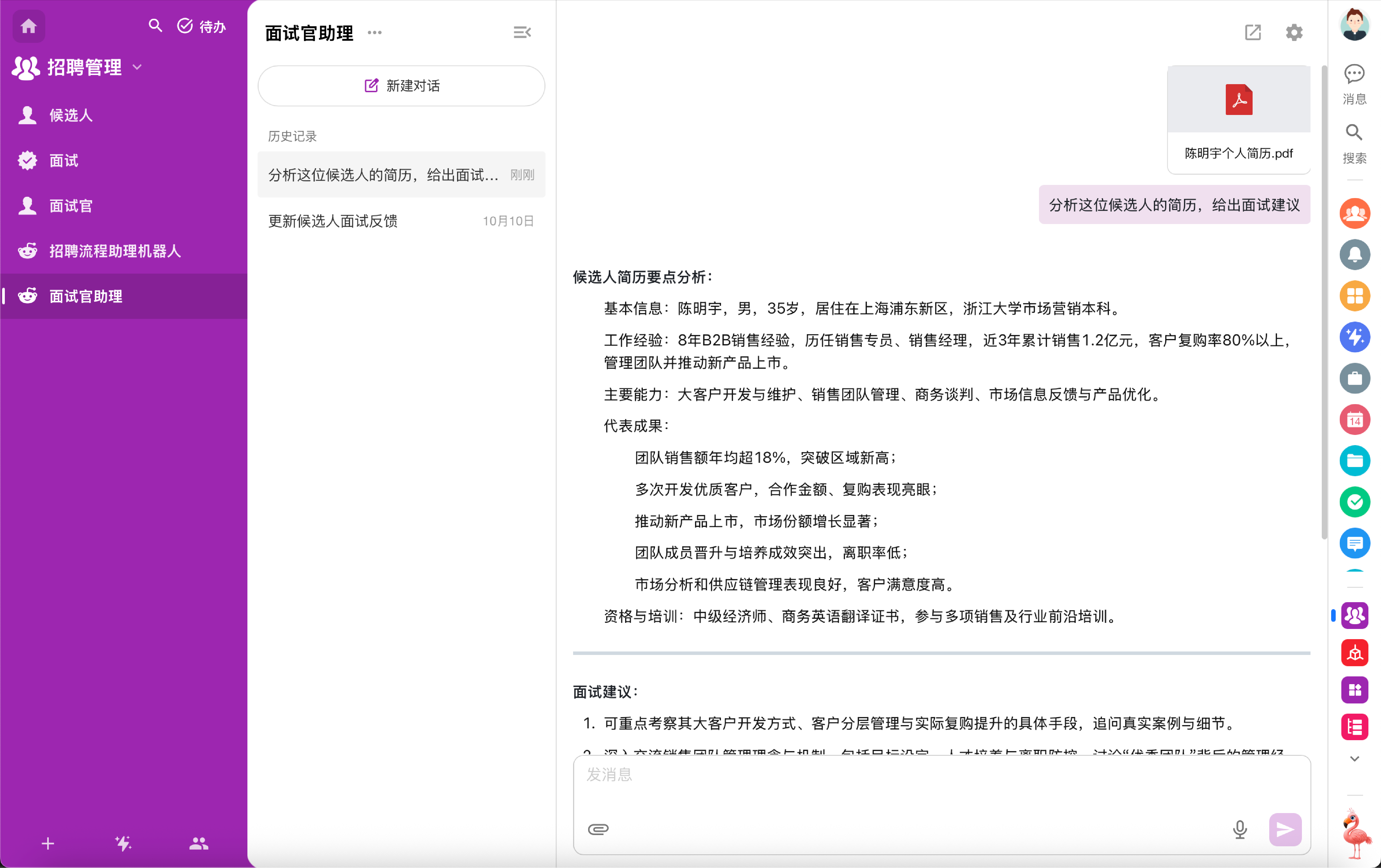Expand the 招聘管理 dropdown chevron
1381x868 pixels.
click(137, 68)
